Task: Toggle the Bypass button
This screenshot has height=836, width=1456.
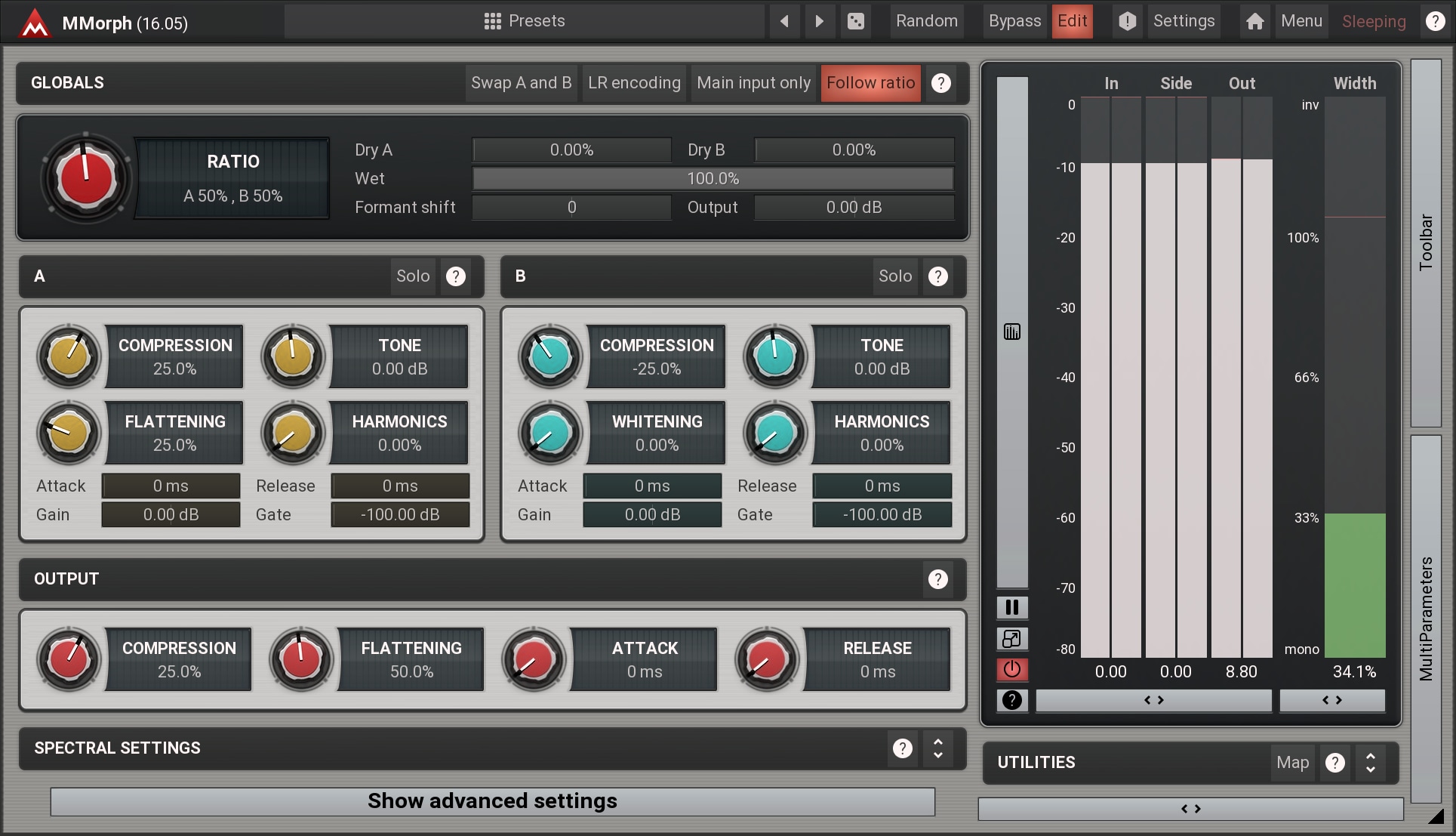Action: pyautogui.click(x=1014, y=21)
